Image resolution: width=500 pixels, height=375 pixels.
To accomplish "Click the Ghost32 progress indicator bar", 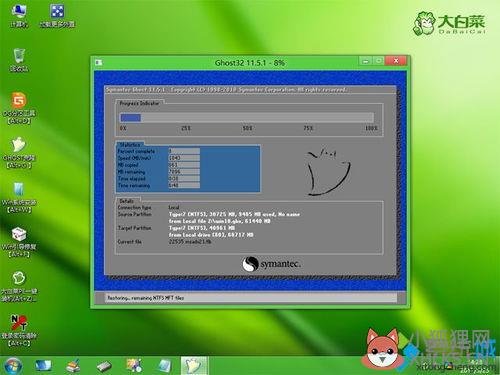I will [247, 117].
